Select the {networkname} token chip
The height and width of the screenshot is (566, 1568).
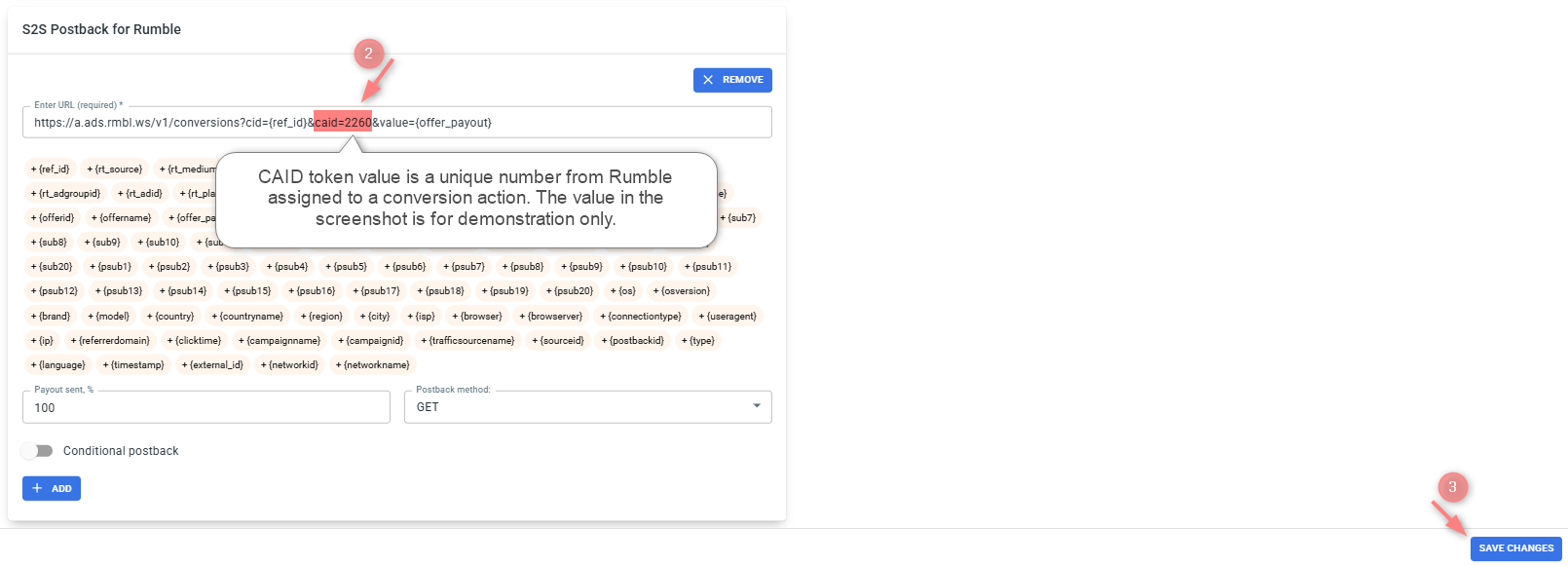pos(373,365)
